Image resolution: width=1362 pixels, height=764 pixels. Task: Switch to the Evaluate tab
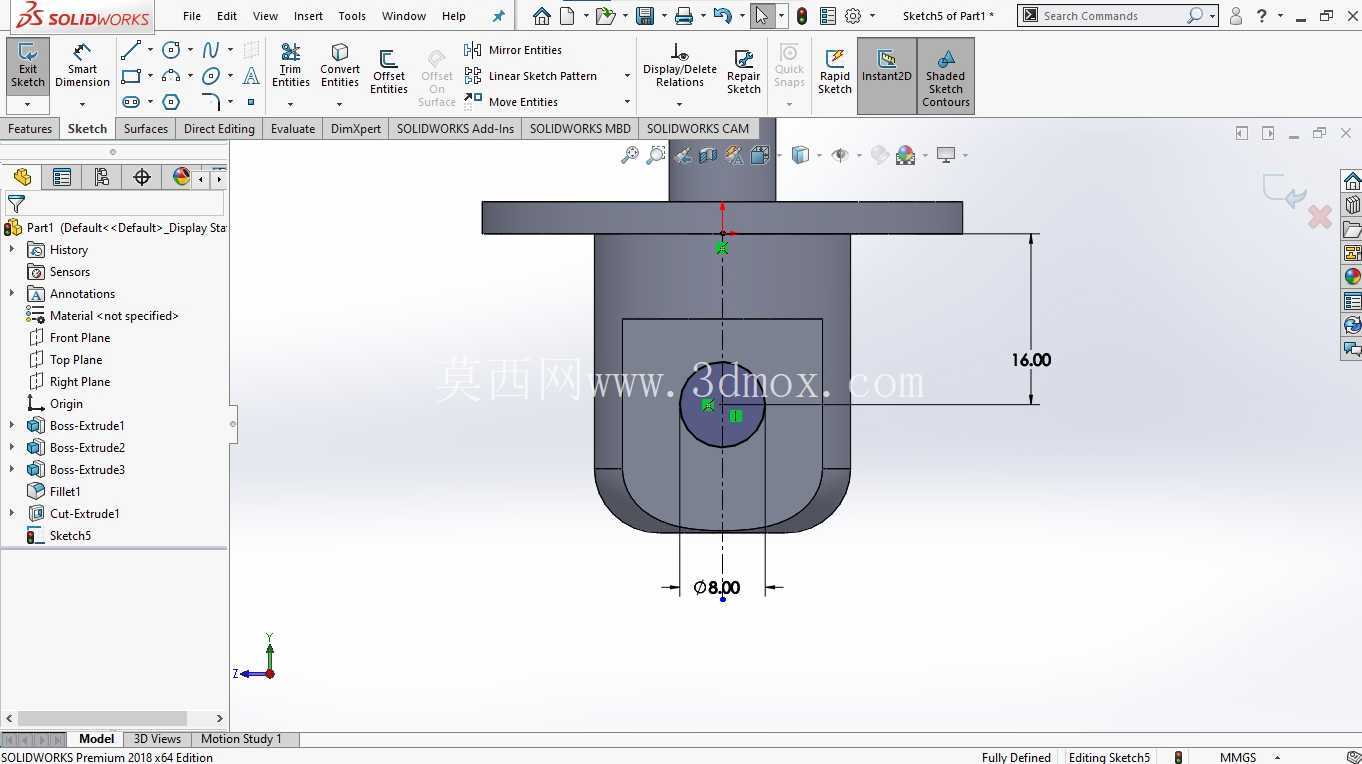(293, 128)
